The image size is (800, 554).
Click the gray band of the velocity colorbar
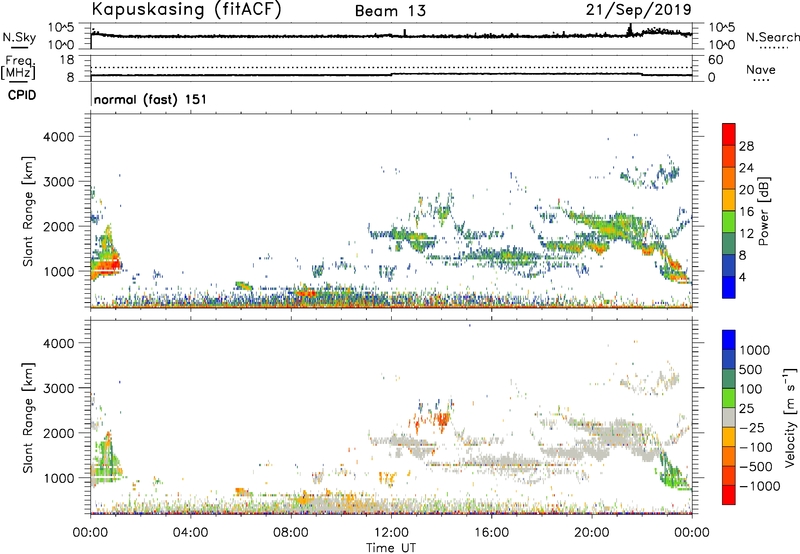tap(729, 418)
